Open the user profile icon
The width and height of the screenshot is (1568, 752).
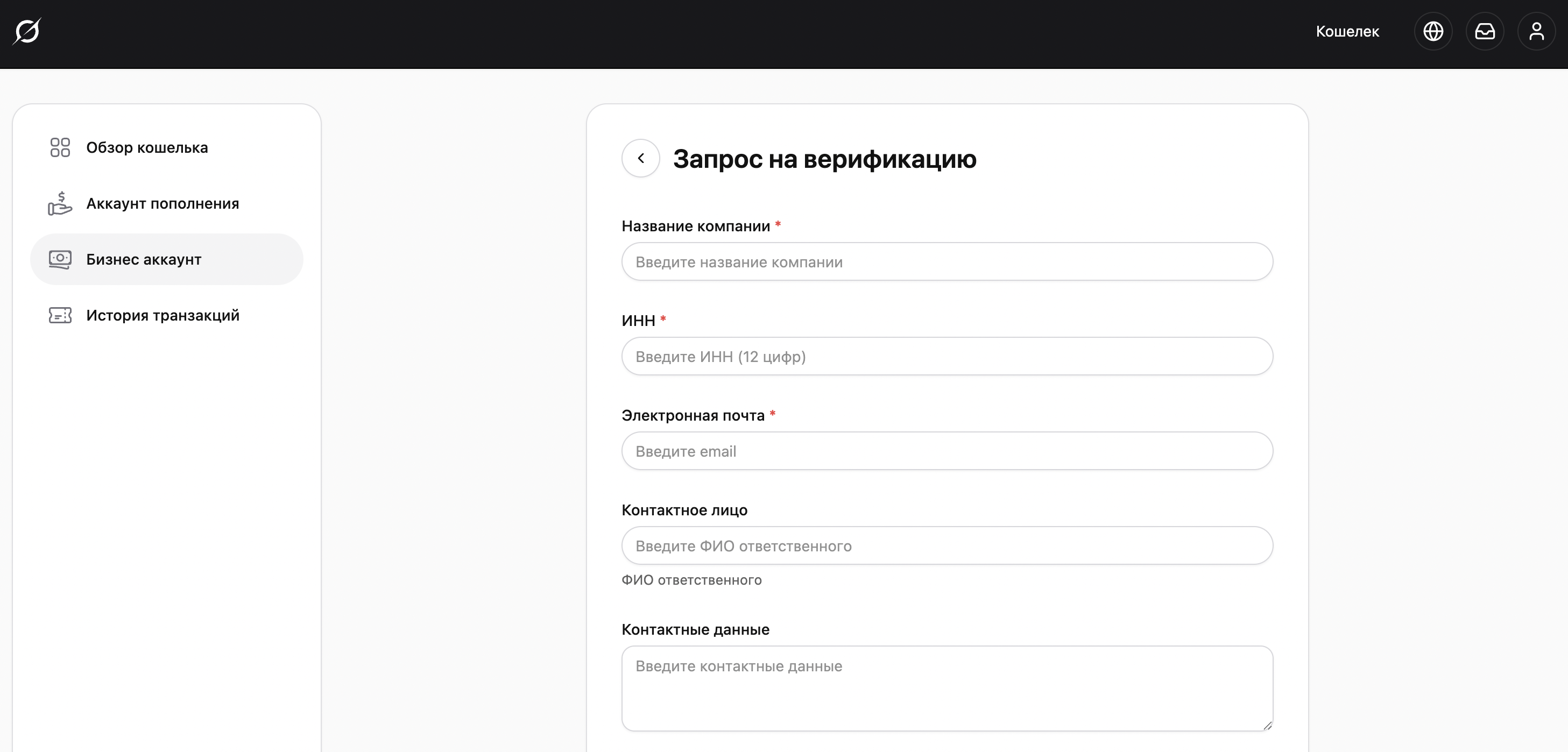click(1536, 31)
